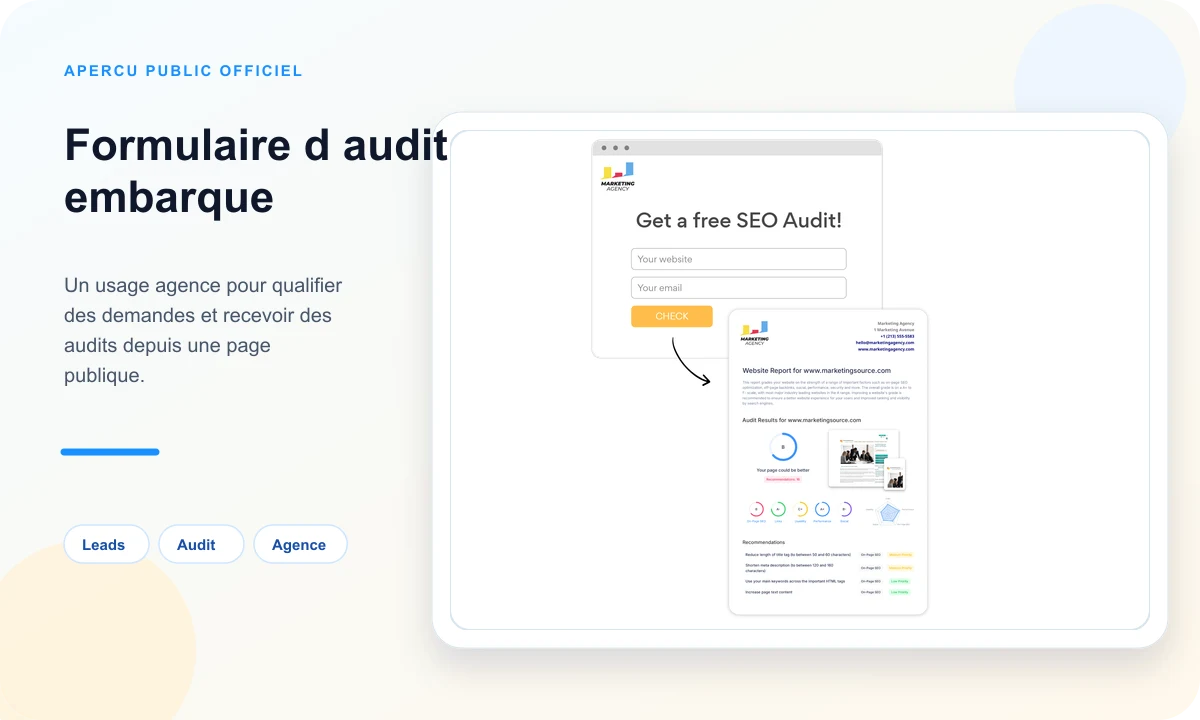
Task: Click the "Recommendations" section heading
Action: (x=764, y=542)
